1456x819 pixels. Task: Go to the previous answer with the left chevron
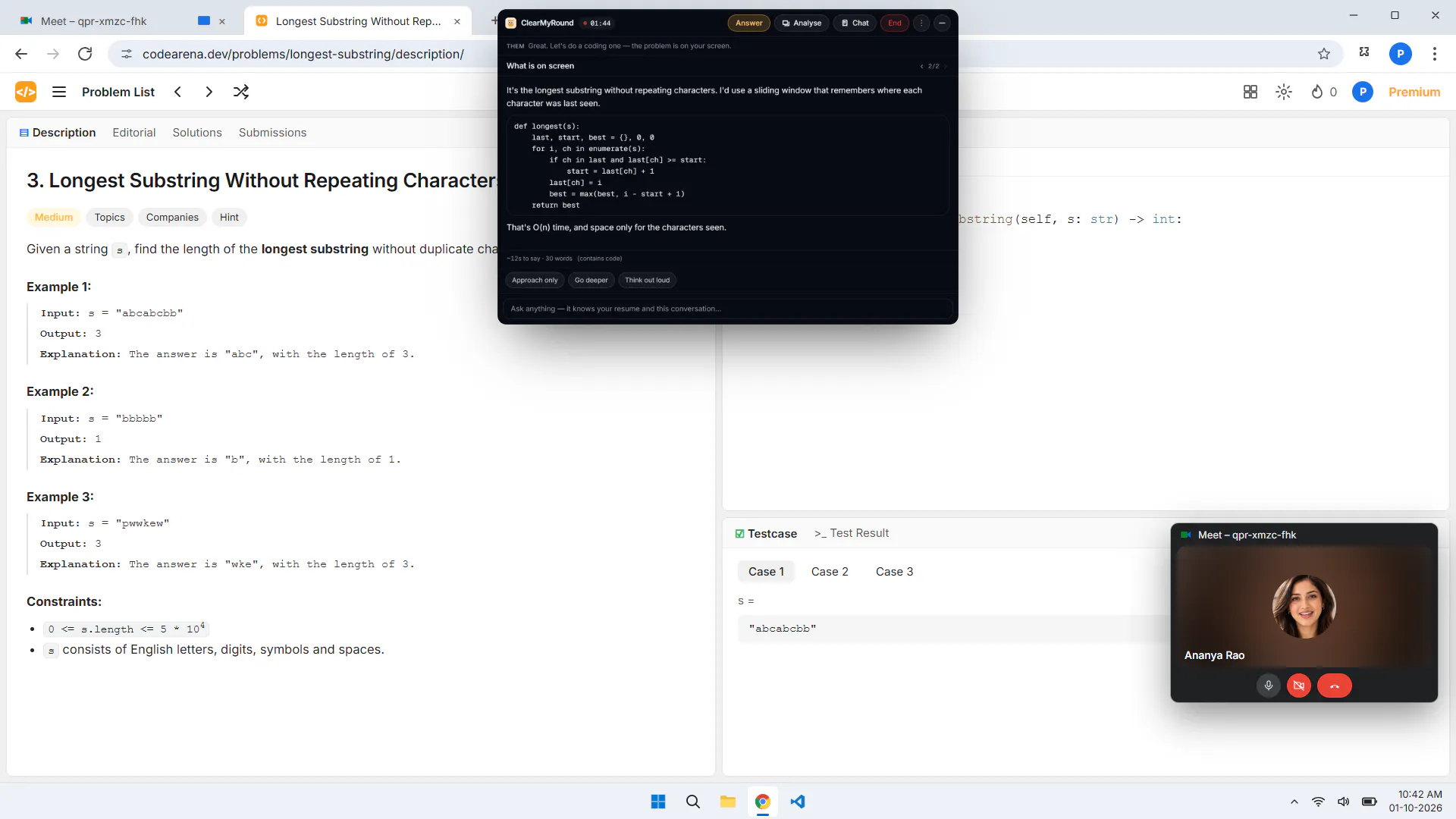tap(921, 66)
